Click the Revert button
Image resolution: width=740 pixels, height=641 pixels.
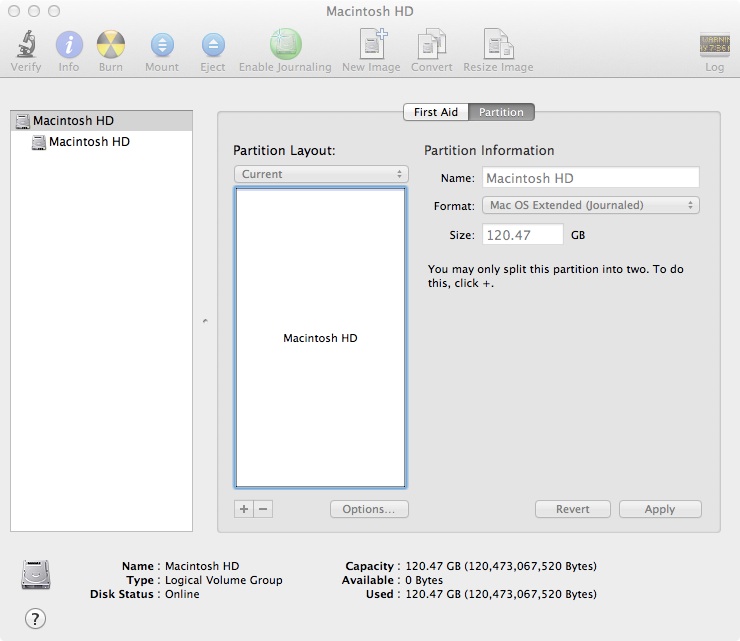pyautogui.click(x=572, y=509)
